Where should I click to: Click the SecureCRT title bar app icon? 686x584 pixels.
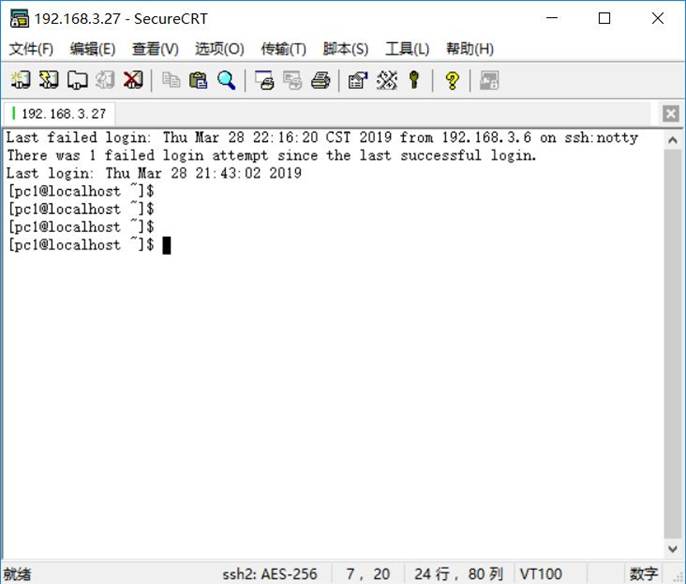(x=19, y=19)
